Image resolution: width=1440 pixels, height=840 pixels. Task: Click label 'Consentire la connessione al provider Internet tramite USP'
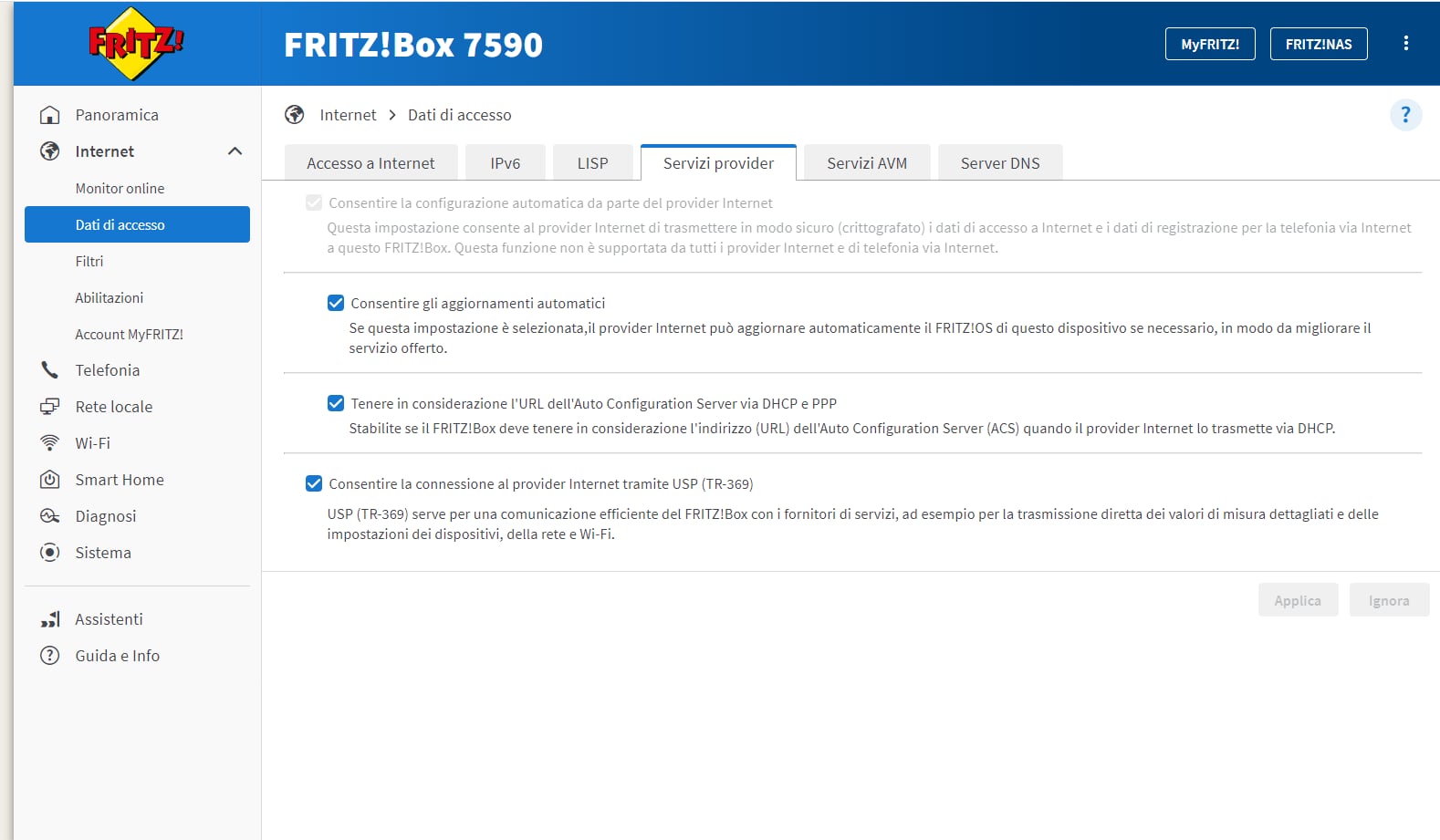[541, 483]
